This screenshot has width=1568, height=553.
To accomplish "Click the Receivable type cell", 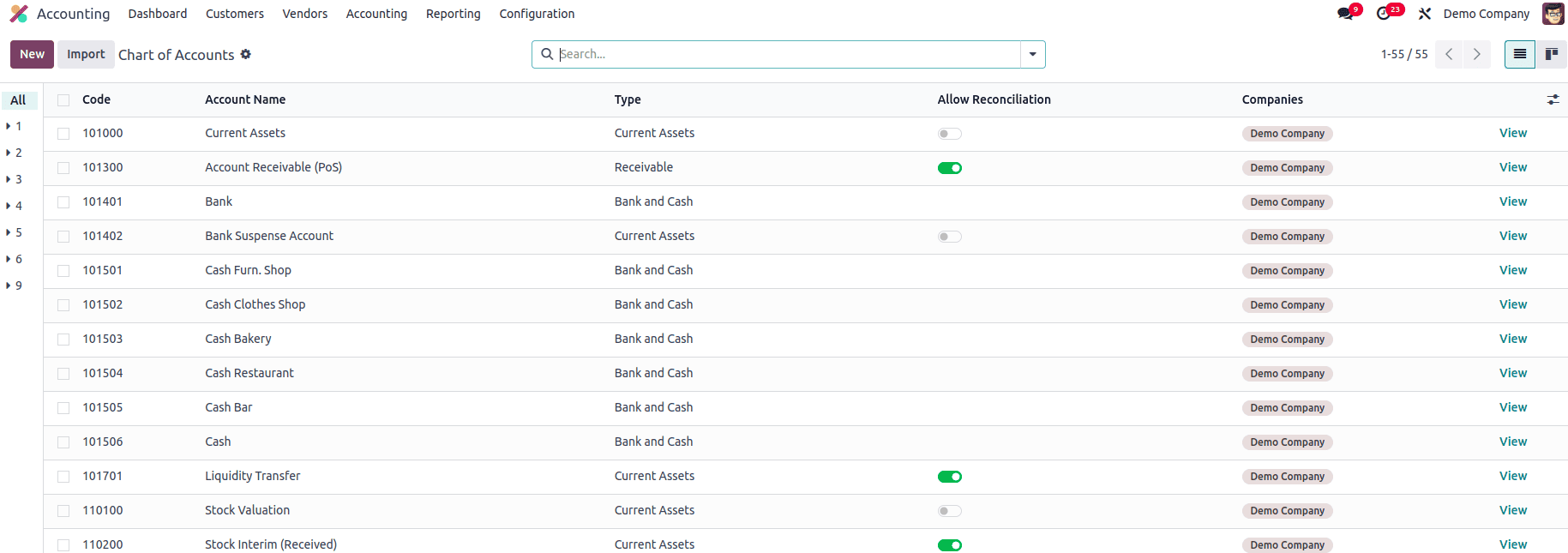I will point(644,167).
